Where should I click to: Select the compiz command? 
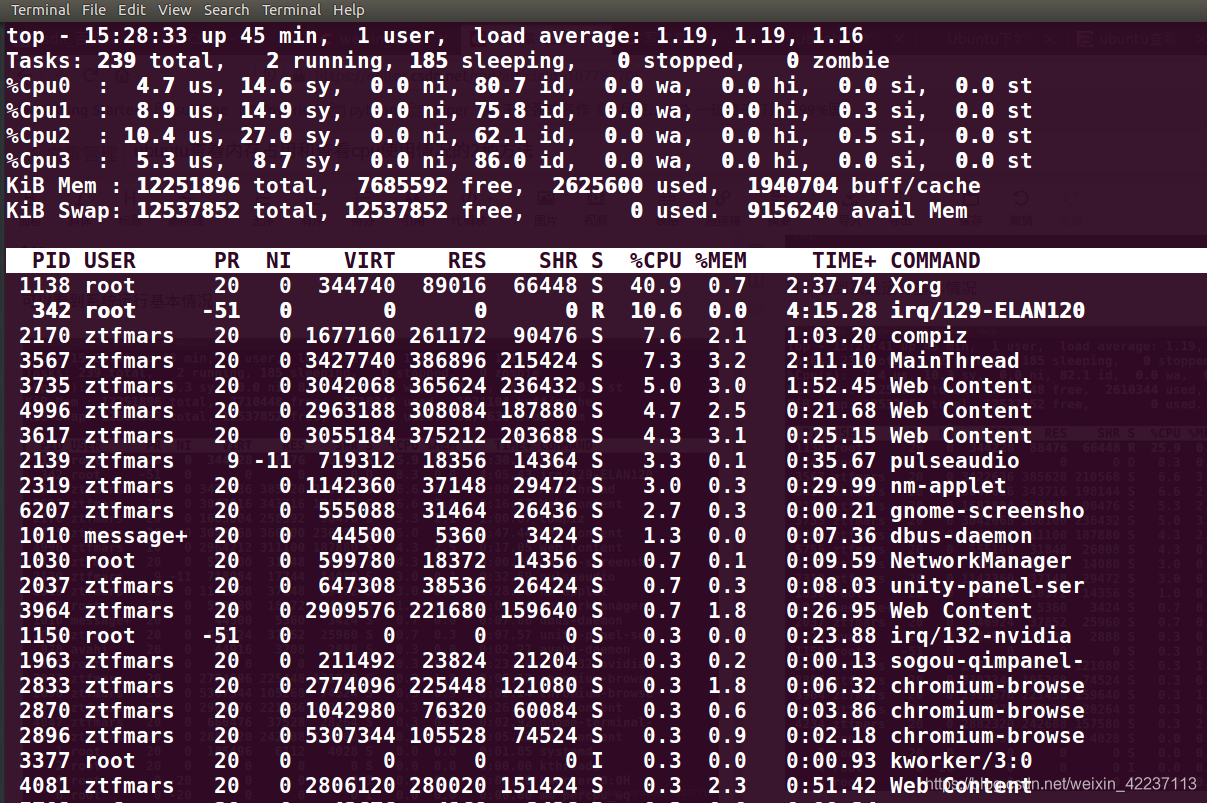click(928, 336)
